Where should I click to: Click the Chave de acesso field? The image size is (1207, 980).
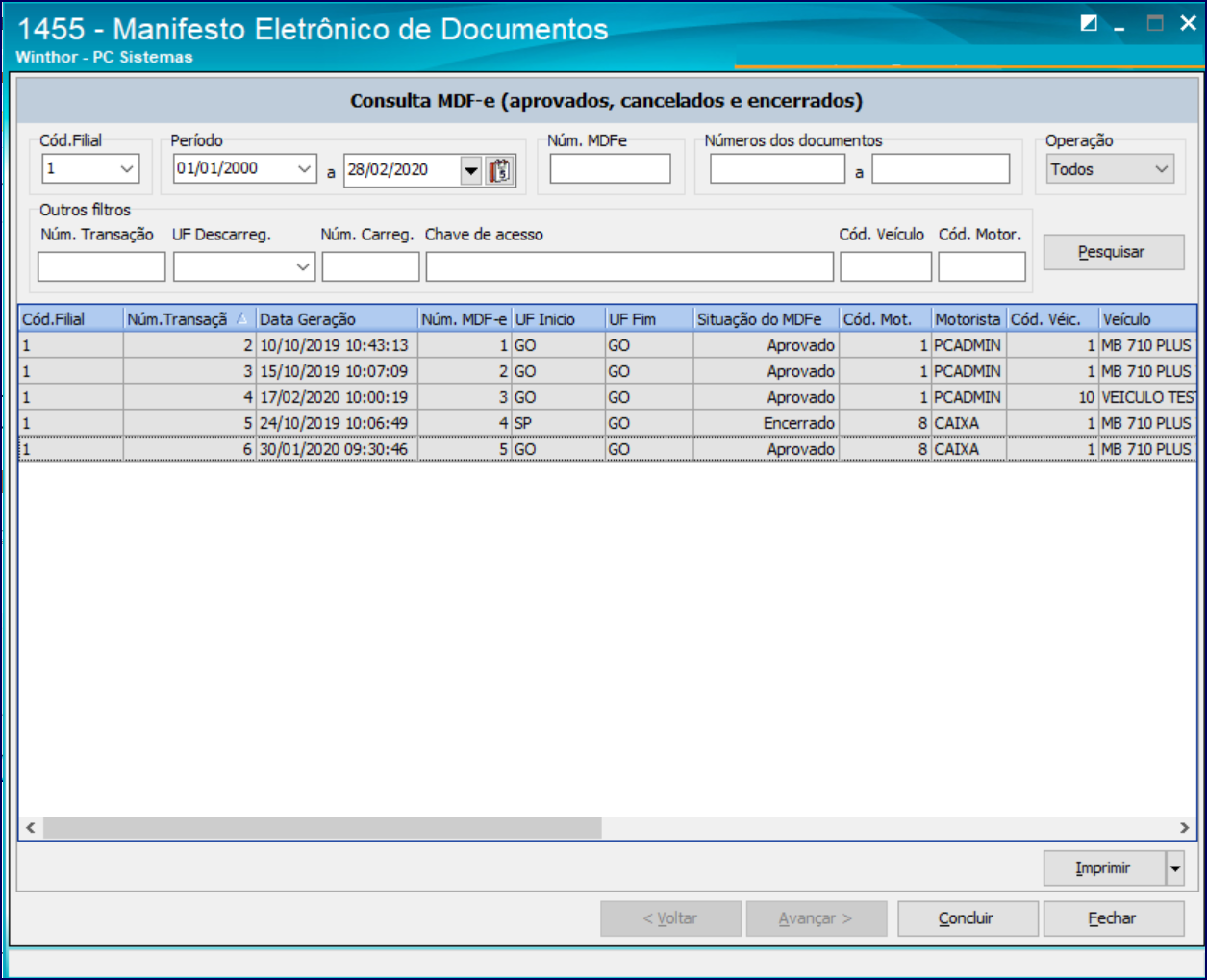click(630, 266)
